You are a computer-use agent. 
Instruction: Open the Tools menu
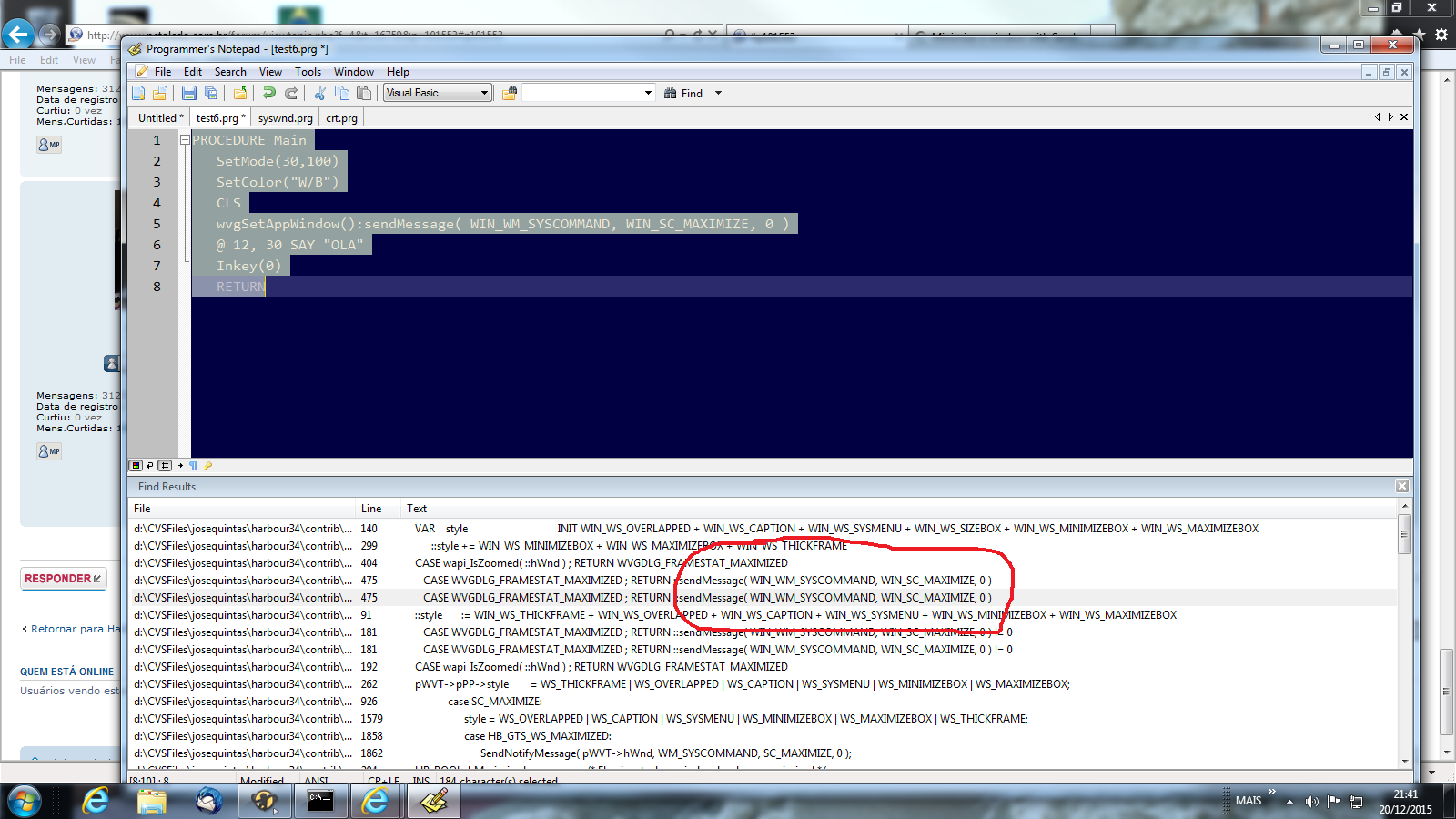tap(308, 72)
